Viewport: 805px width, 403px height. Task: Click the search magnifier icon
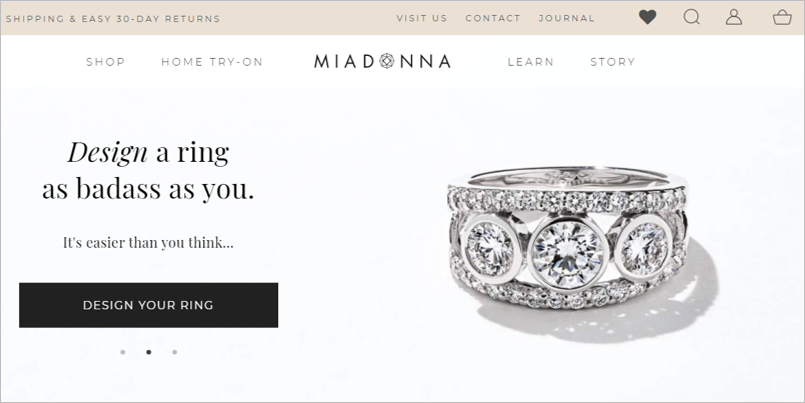(692, 17)
